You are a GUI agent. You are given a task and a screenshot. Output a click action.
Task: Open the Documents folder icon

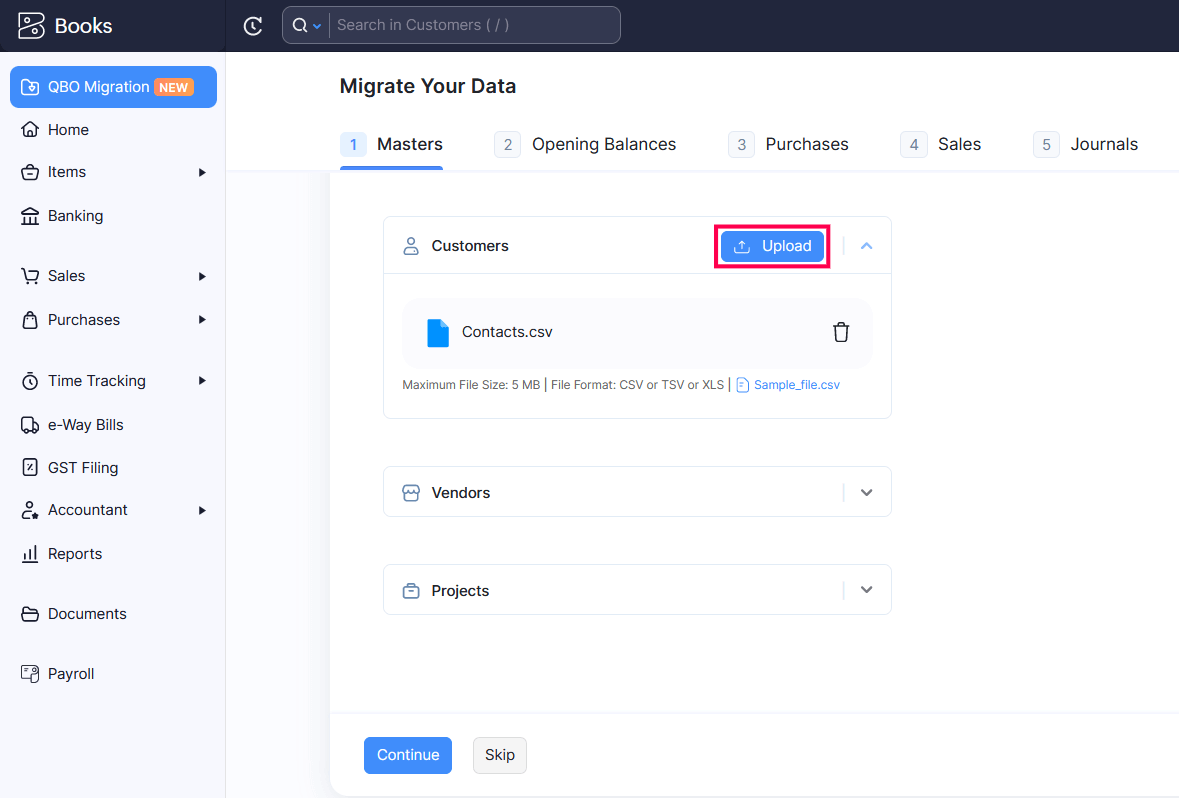tap(30, 614)
